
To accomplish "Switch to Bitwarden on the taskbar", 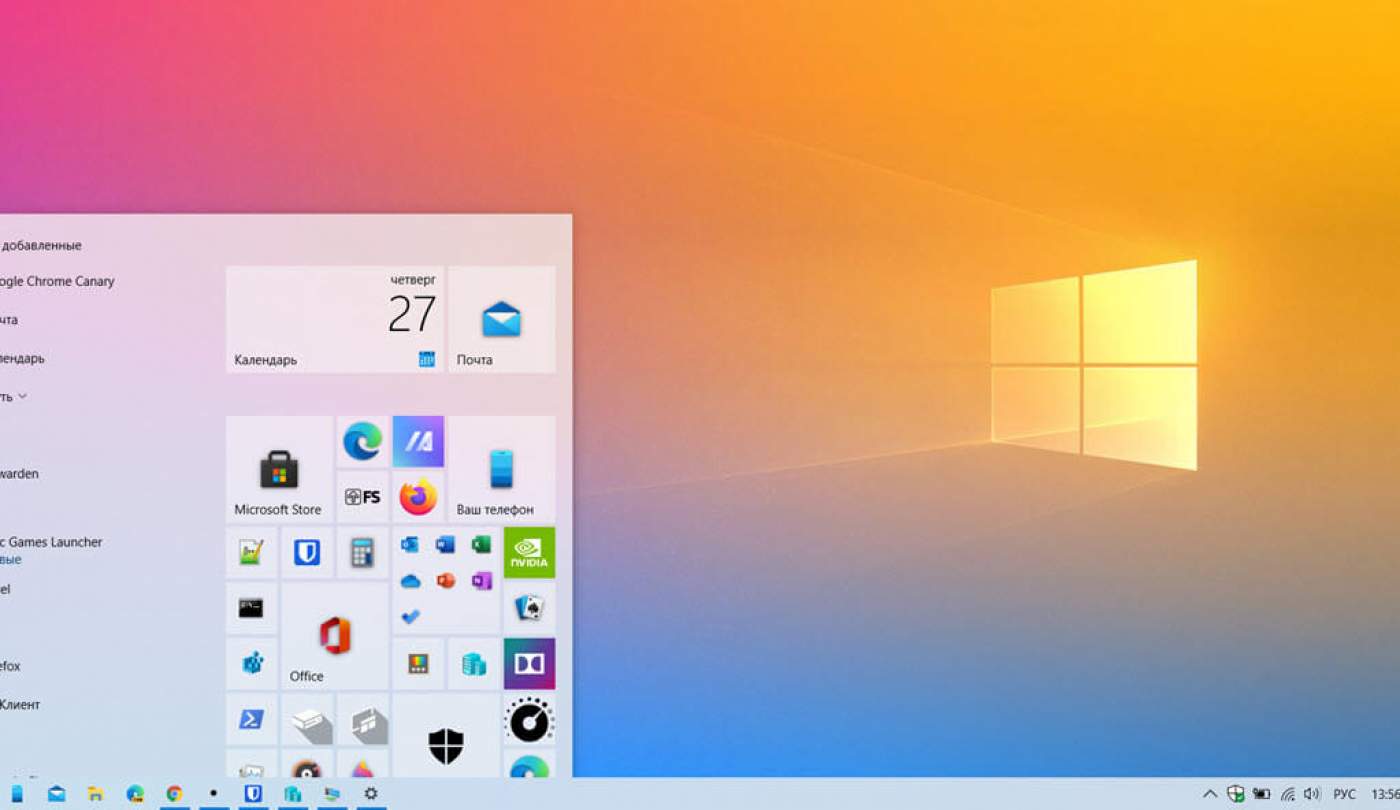I will [x=253, y=794].
